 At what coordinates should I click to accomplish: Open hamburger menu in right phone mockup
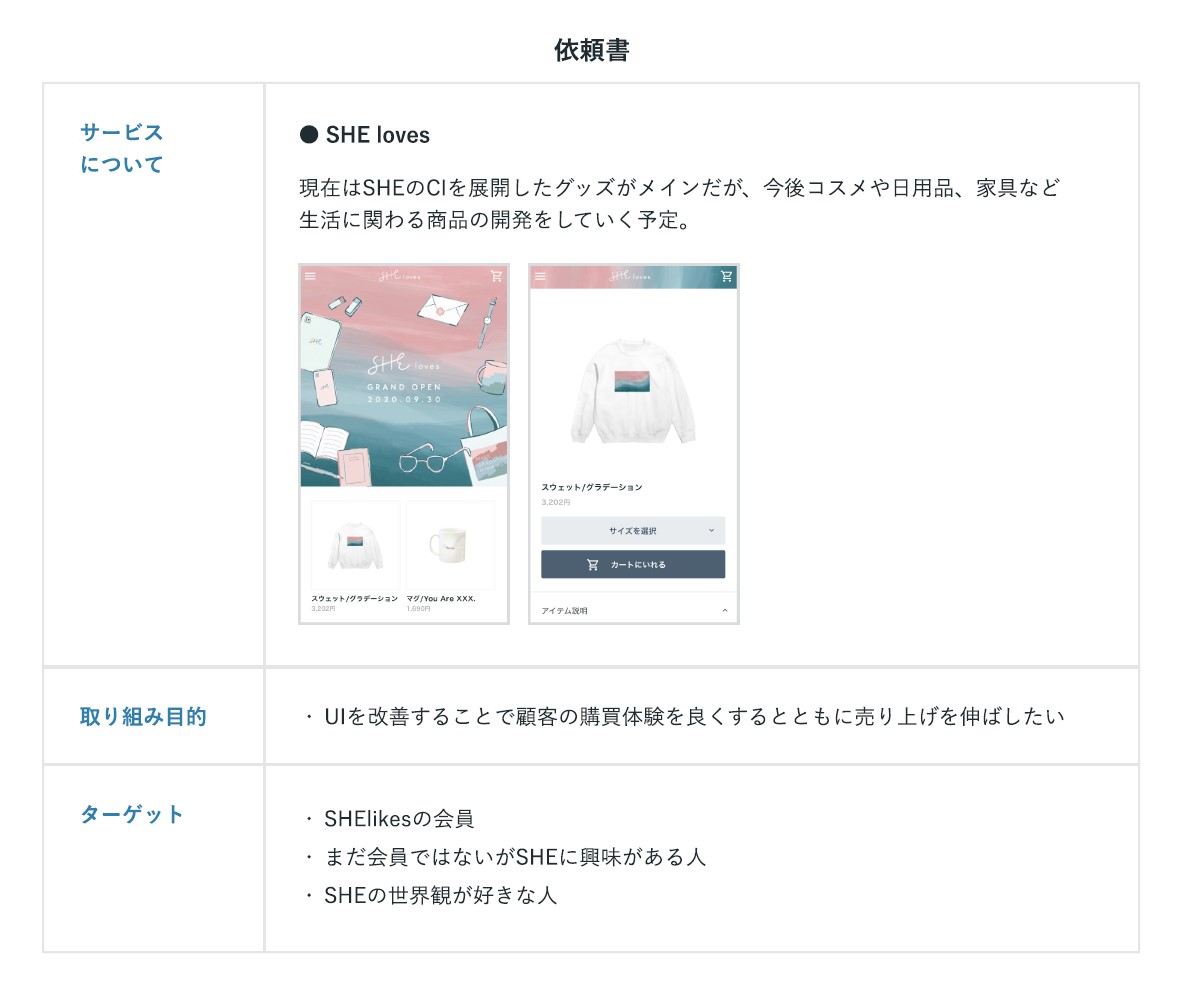540,276
